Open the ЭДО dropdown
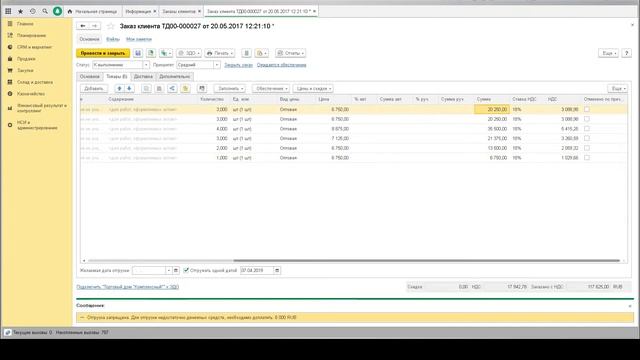640x360 pixels. pos(189,53)
